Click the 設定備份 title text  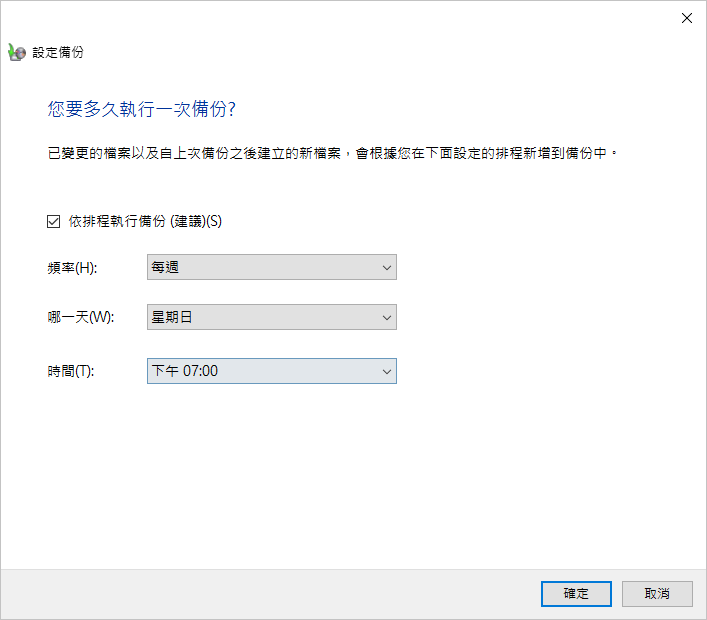[58, 52]
